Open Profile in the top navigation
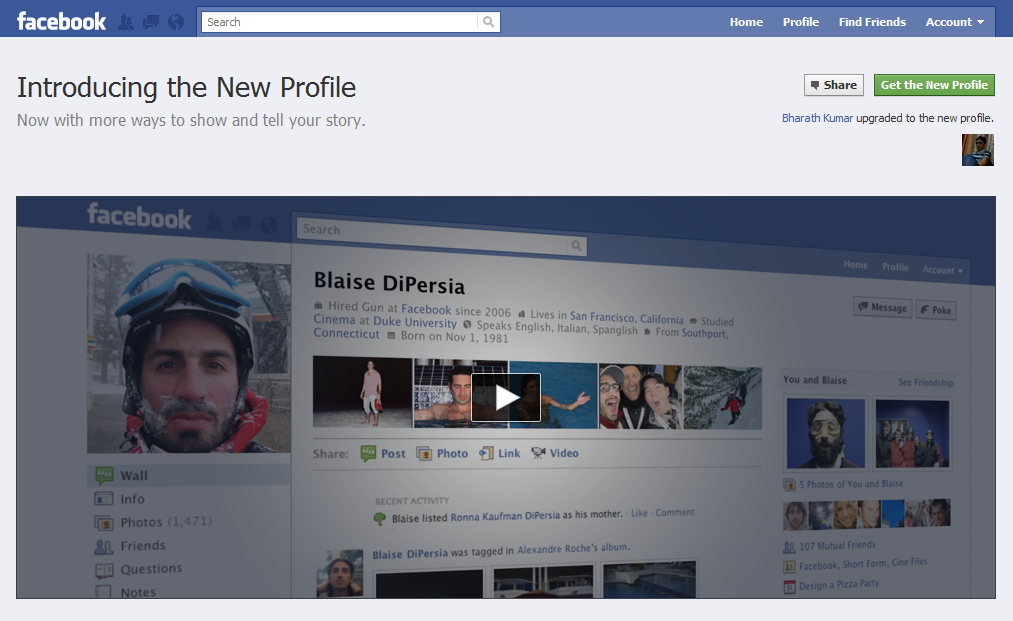This screenshot has height=621, width=1013. coord(800,22)
